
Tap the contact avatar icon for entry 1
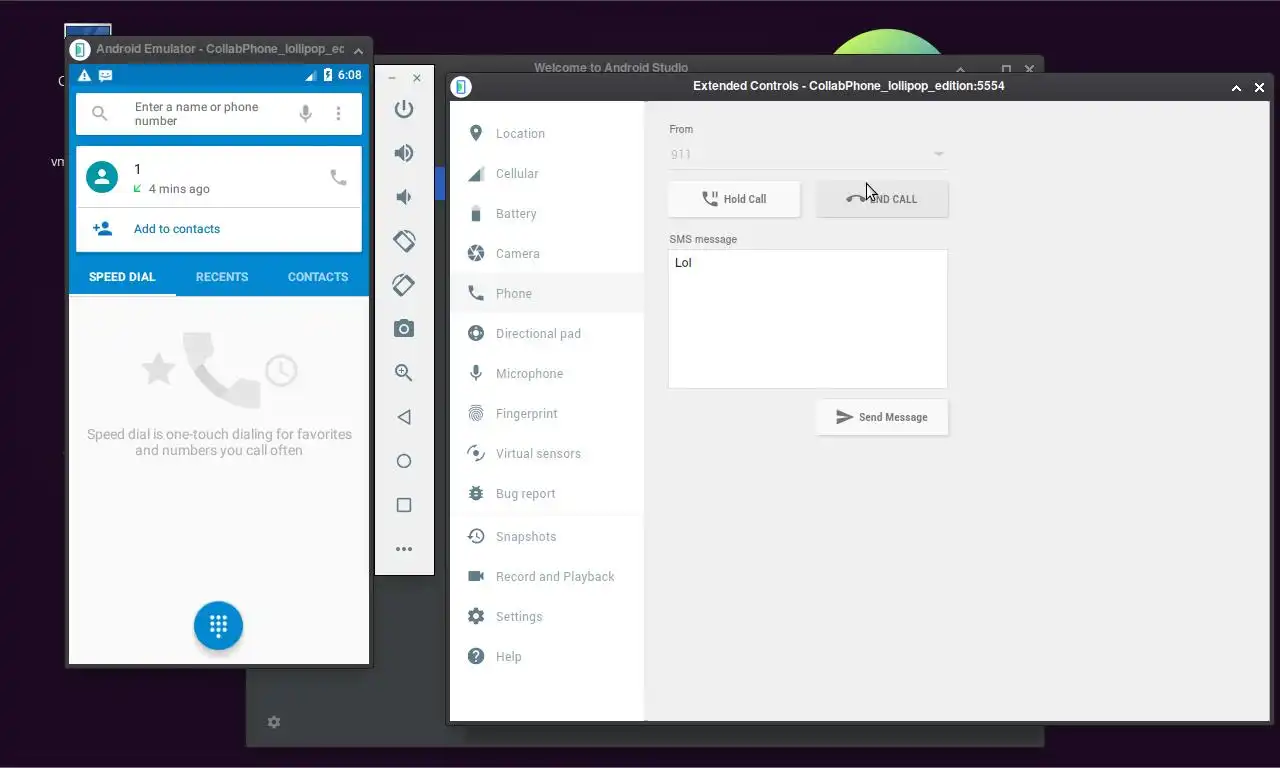[x=102, y=177]
